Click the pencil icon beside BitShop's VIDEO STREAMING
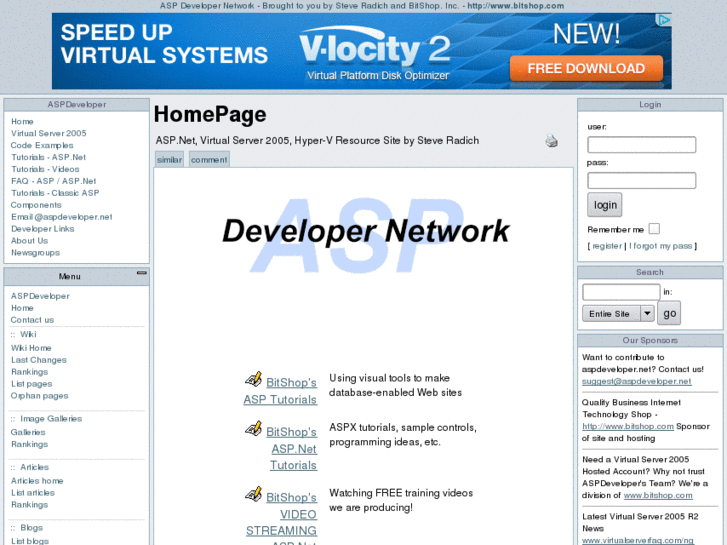The height and width of the screenshot is (545, 727). click(254, 494)
